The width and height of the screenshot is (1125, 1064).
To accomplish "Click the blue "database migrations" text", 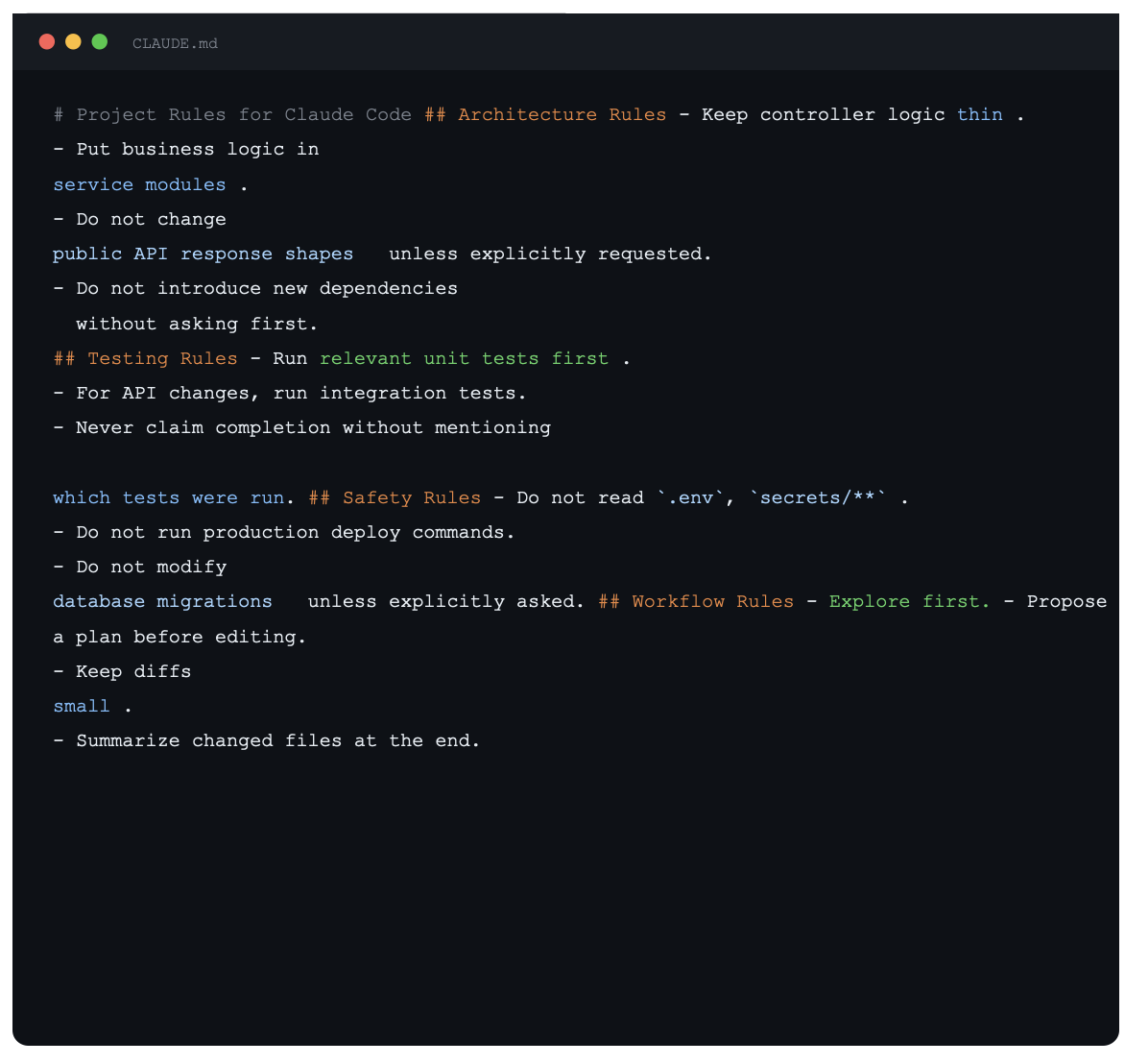I will click(x=162, y=601).
